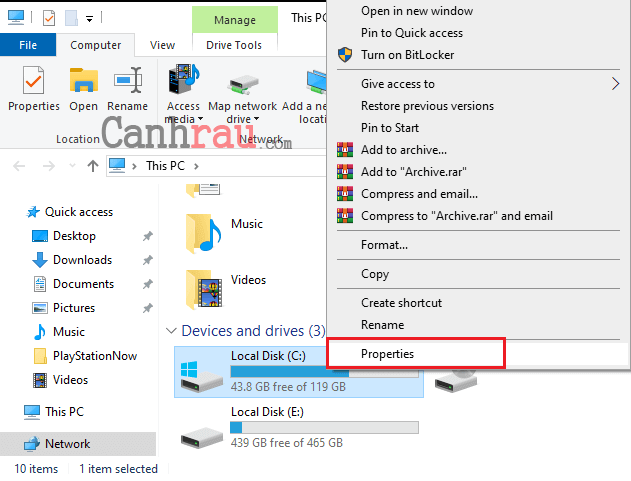Image resolution: width=631 pixels, height=481 pixels.
Task: Open Music in the navigation pane
Action: 69,332
